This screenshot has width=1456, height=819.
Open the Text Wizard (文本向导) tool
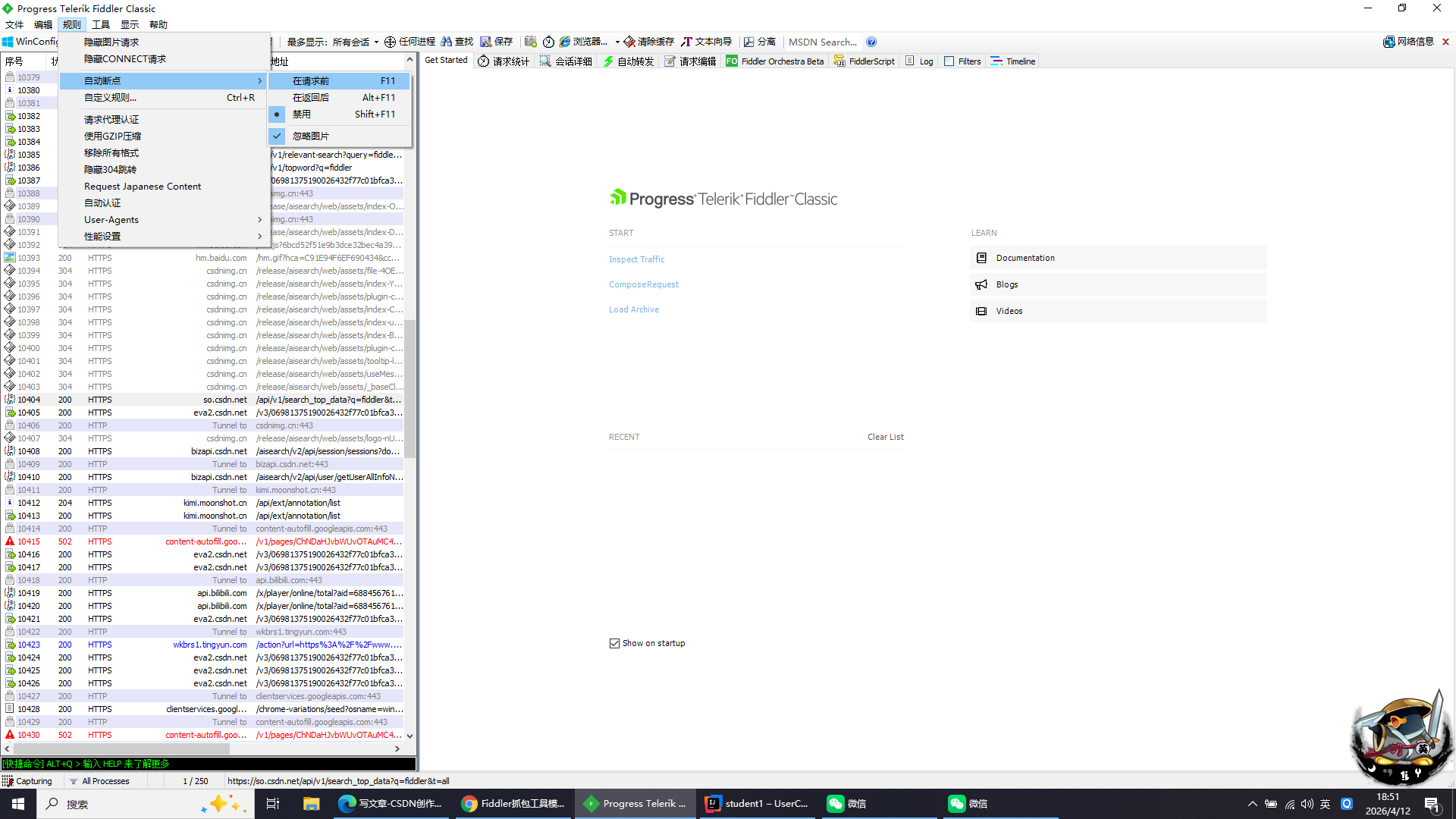pyautogui.click(x=706, y=42)
